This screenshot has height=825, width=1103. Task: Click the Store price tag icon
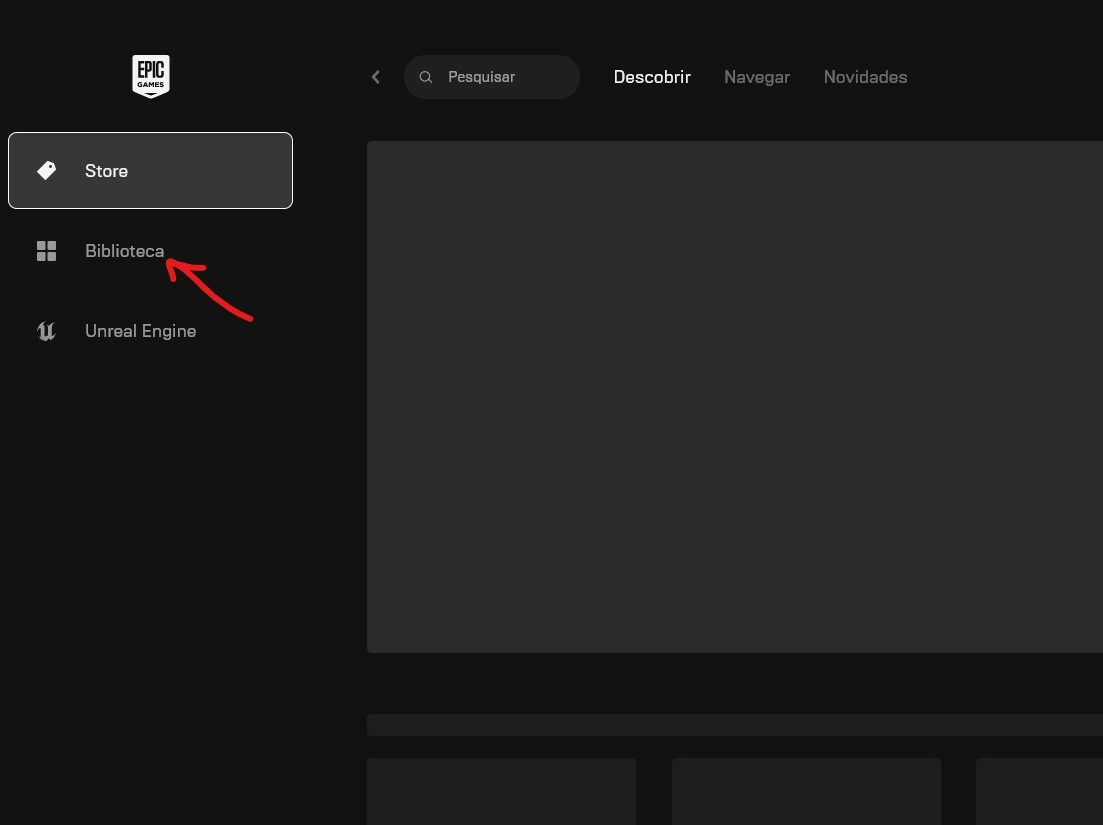(x=46, y=170)
